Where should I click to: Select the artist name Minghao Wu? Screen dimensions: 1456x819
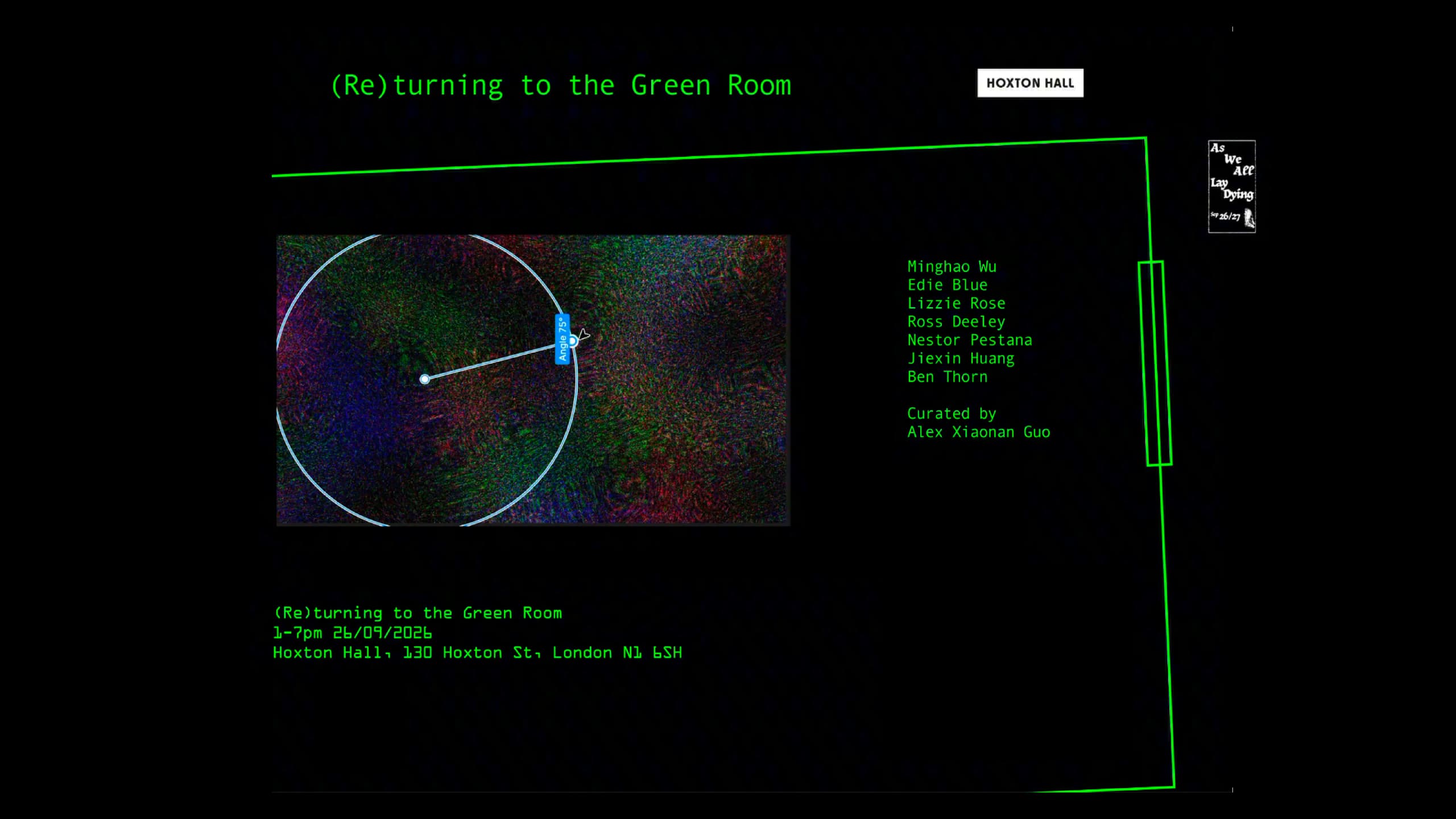pos(952,266)
